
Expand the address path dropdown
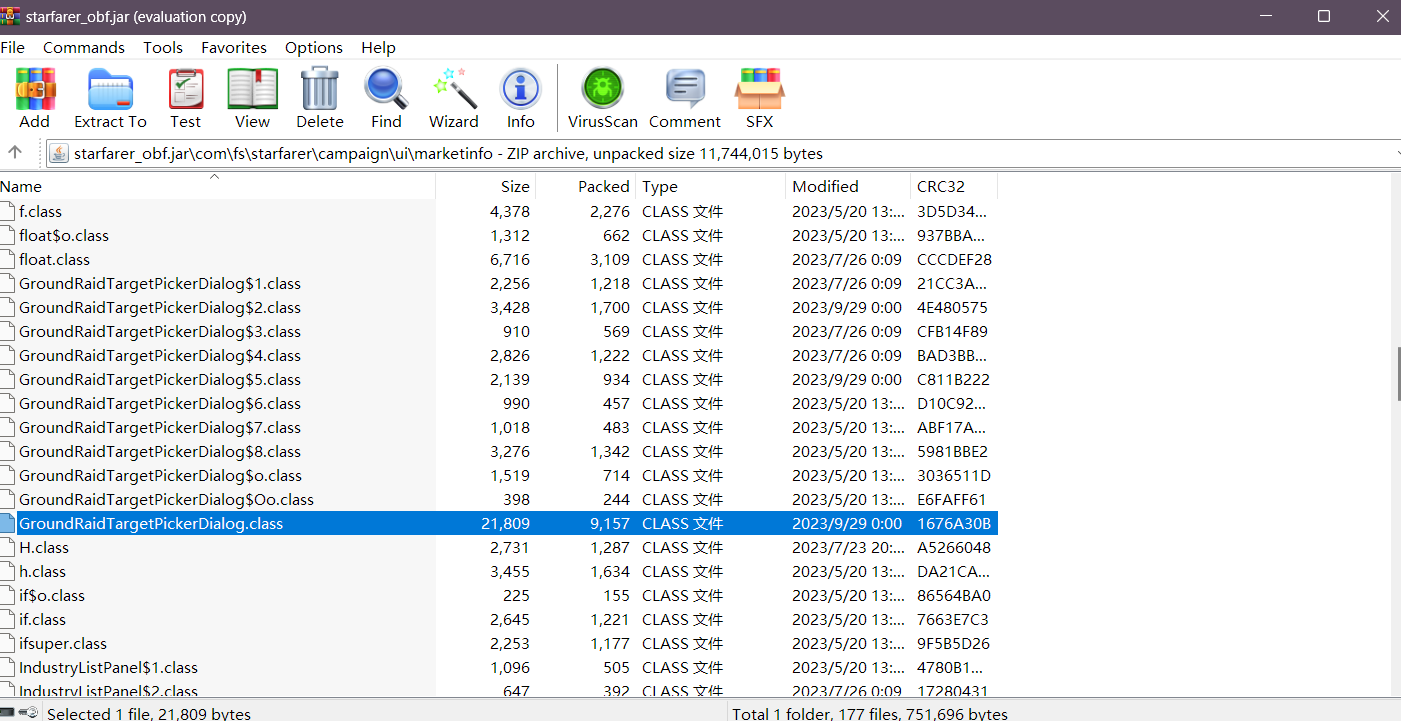[1395, 153]
